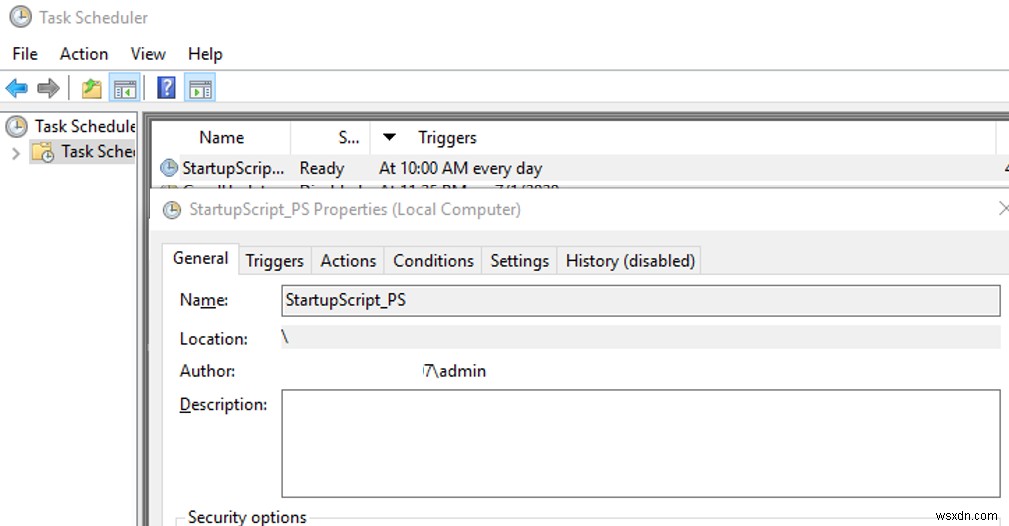Sort by the Name column header

221,138
